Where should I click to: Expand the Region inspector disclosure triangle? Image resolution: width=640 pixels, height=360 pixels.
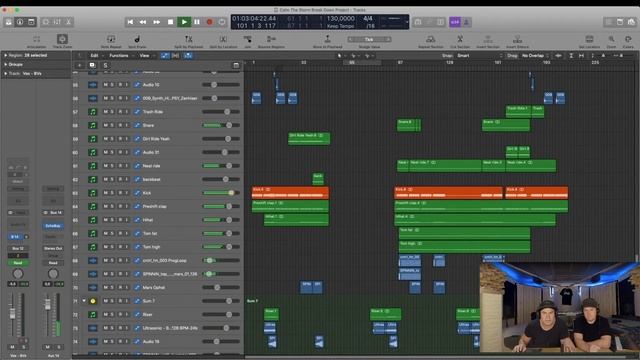(6, 55)
